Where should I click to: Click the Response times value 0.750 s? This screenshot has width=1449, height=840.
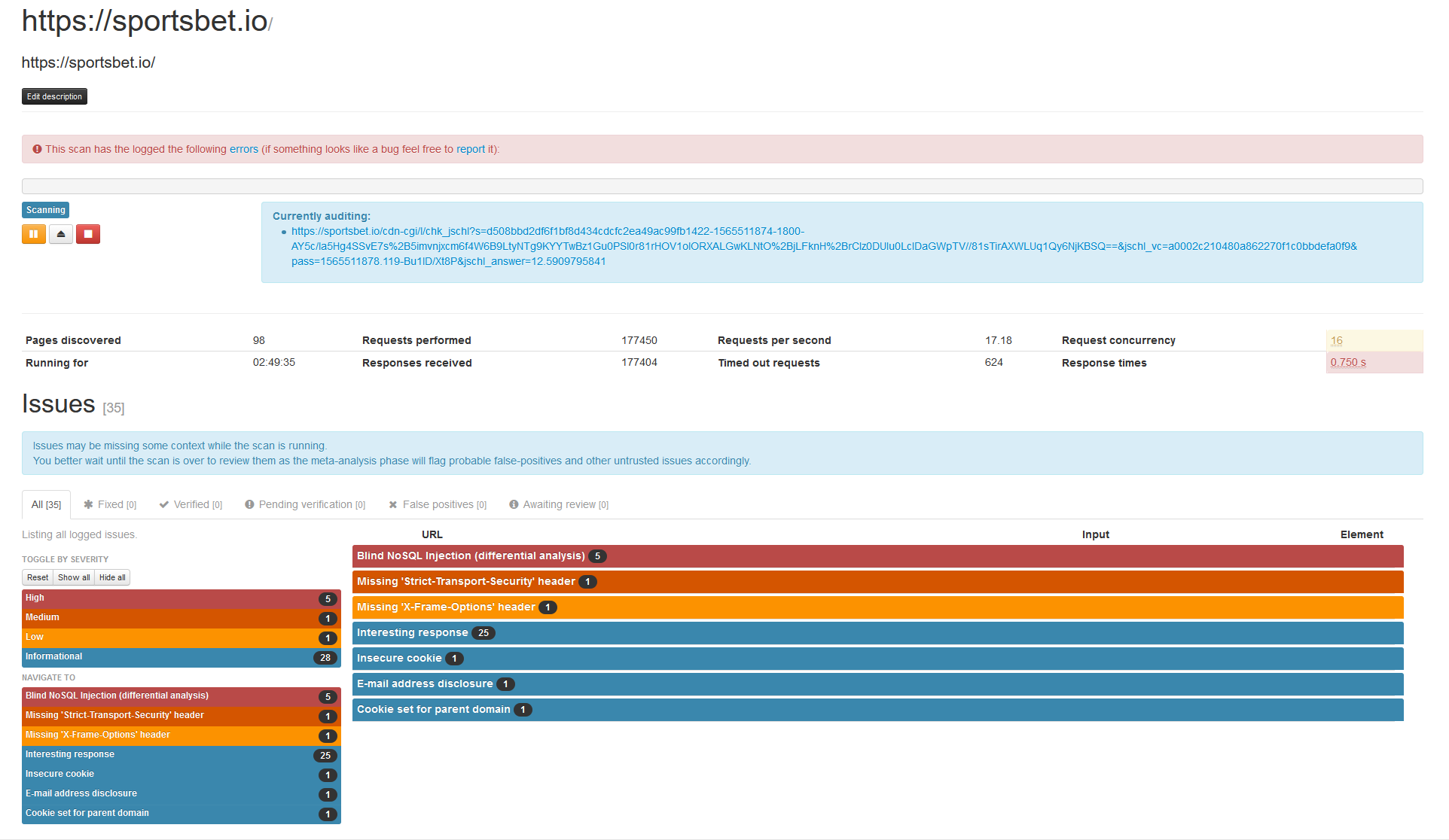1348,362
